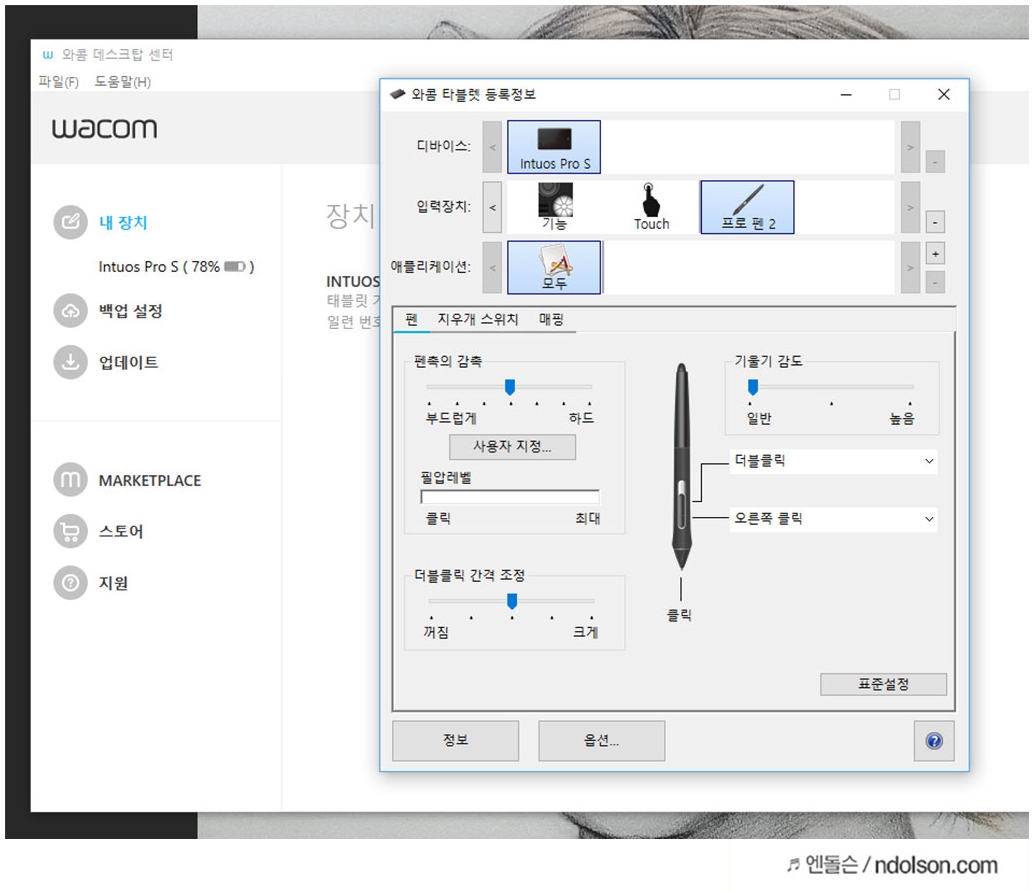Viewport: 1034px width, 891px height.
Task: Click the right arrow in the 입력장치 row
Action: (910, 207)
